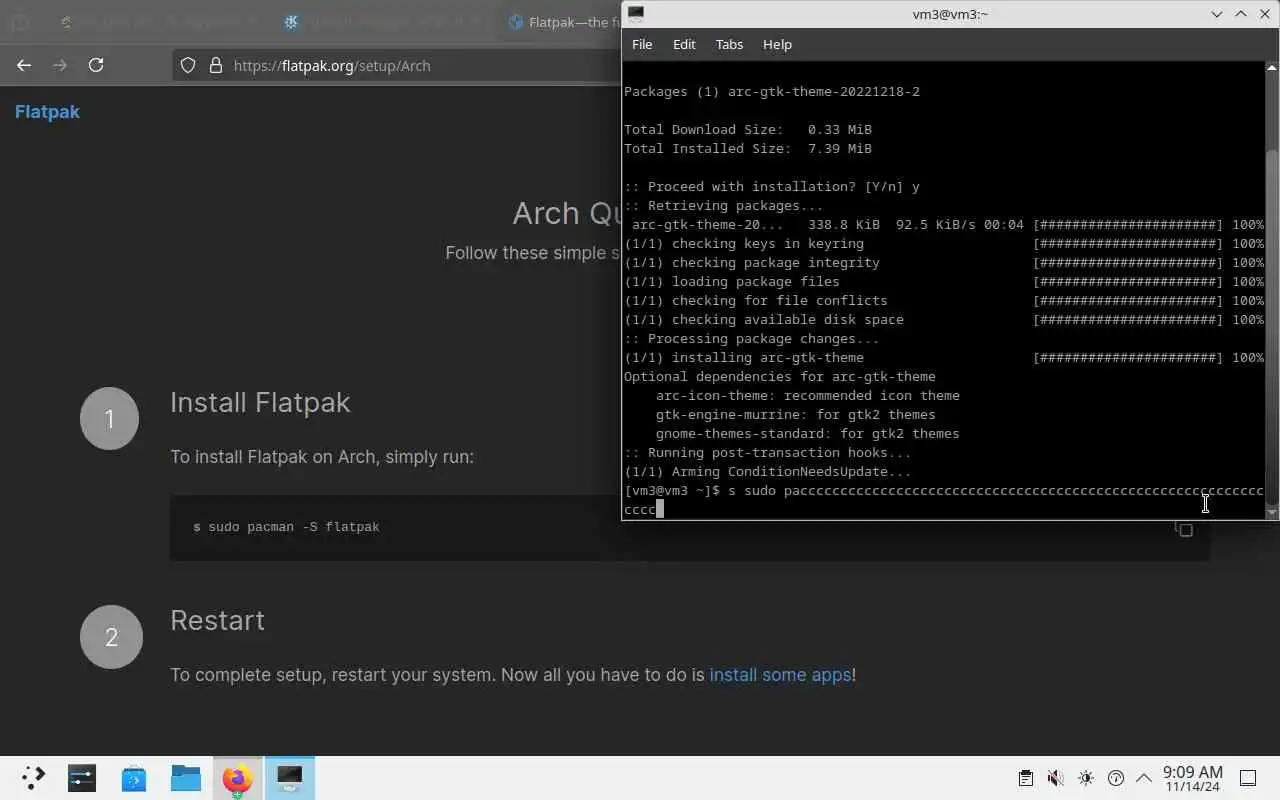Click 'checking available disk space' terminal line
The height and width of the screenshot is (800, 1280).
pos(764,320)
